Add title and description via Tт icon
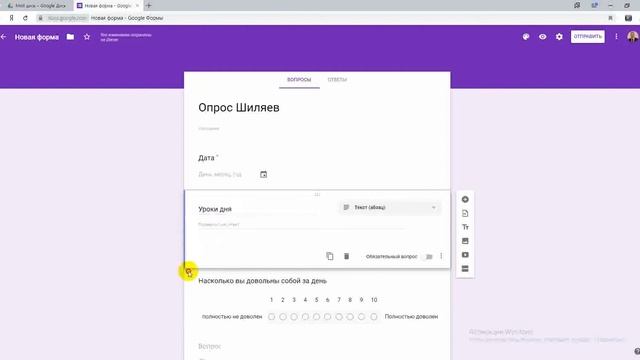 click(465, 227)
